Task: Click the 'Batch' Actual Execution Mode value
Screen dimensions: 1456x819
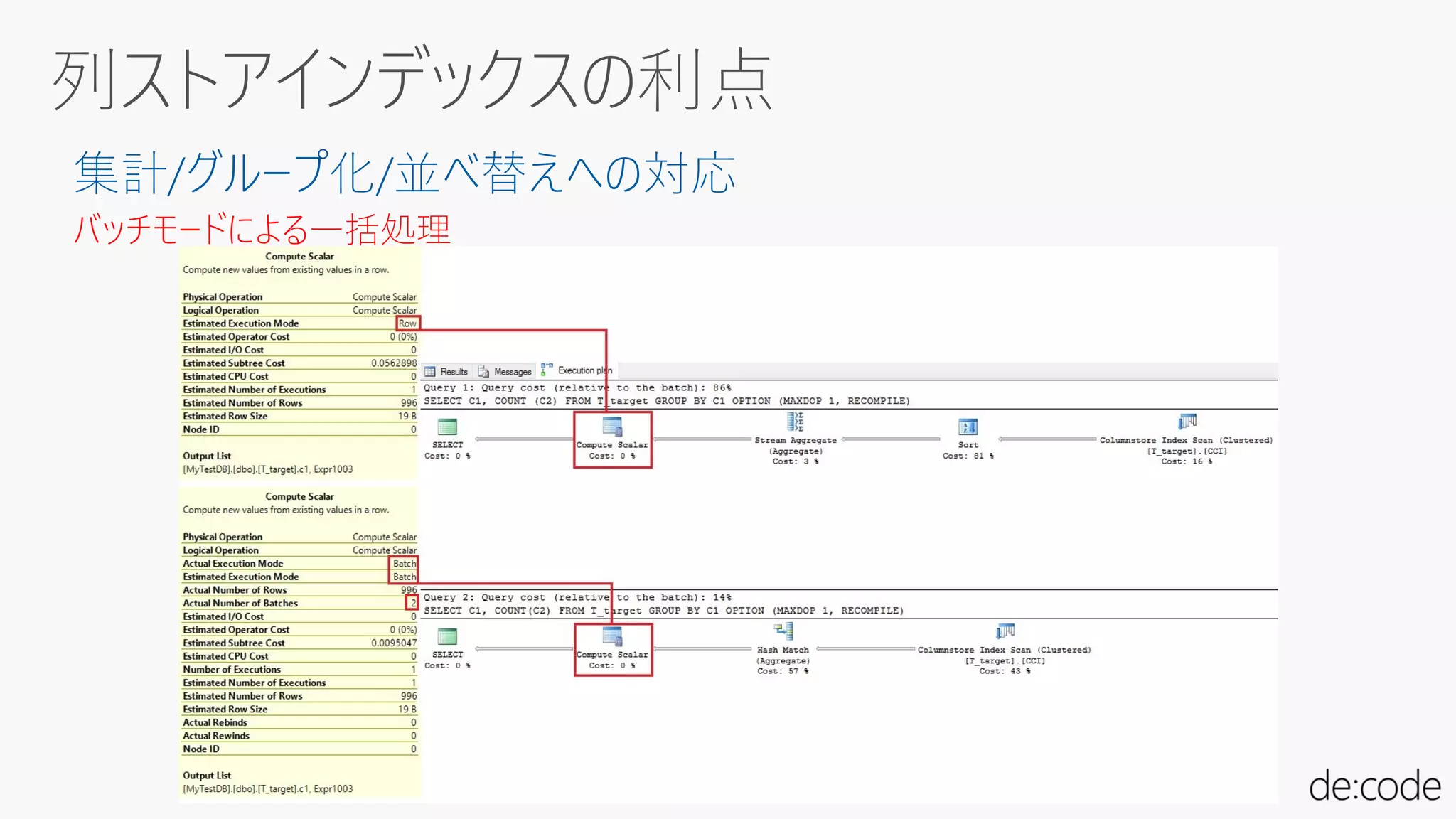Action: click(404, 563)
